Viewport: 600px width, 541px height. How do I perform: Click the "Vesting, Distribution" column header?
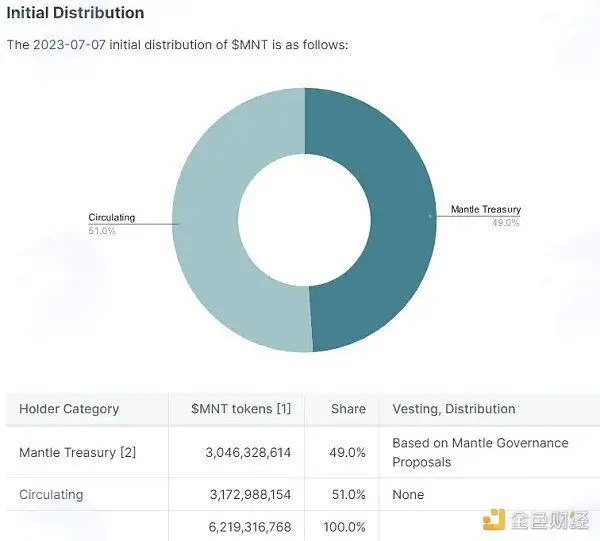(x=454, y=409)
